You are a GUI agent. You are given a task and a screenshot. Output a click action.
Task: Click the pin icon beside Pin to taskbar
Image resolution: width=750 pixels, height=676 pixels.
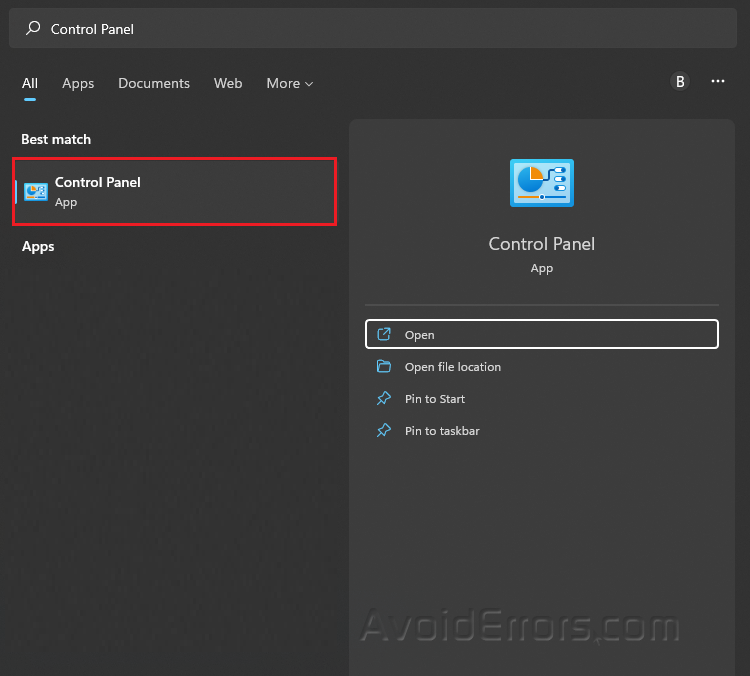pyautogui.click(x=383, y=431)
